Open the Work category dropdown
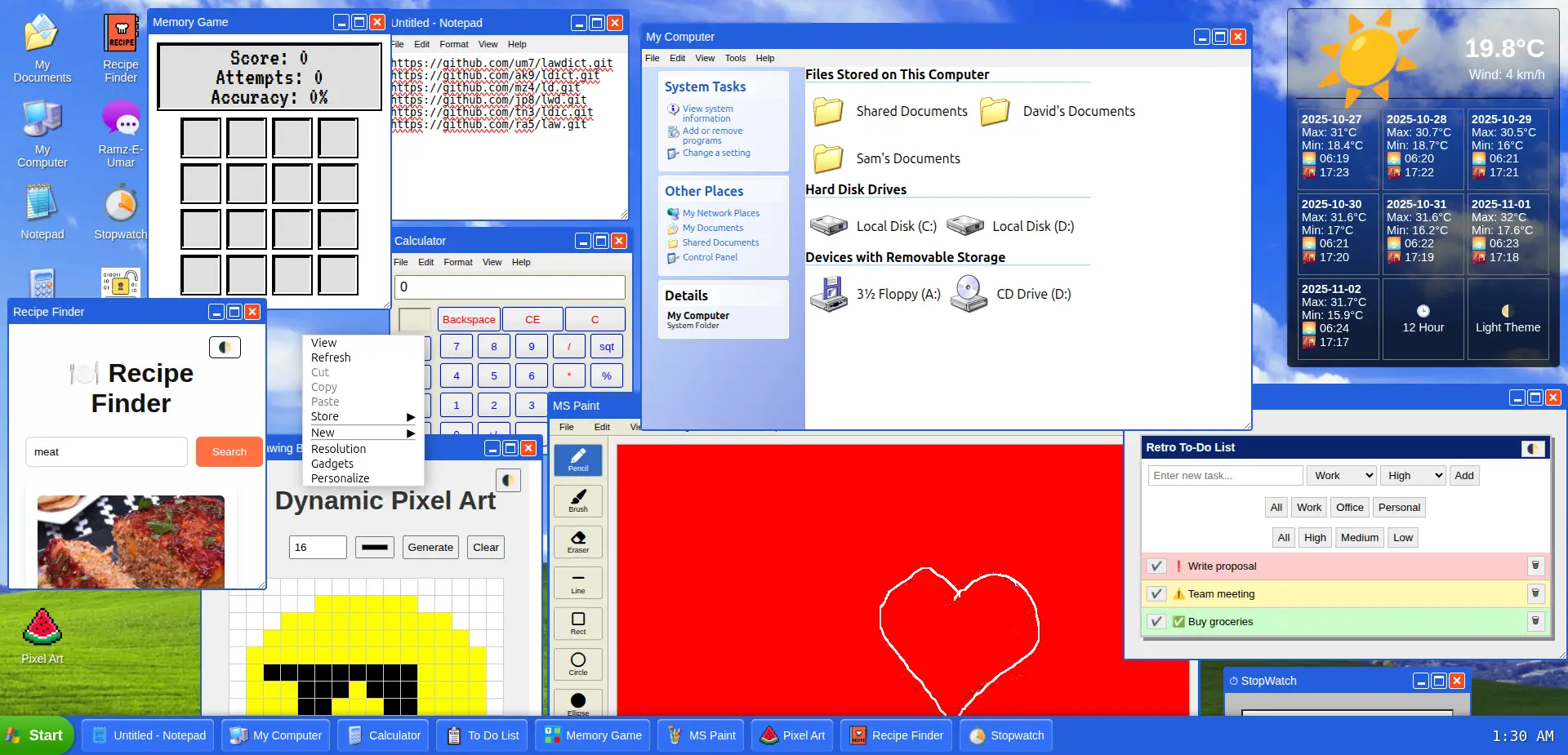This screenshot has height=755, width=1568. pyautogui.click(x=1340, y=475)
